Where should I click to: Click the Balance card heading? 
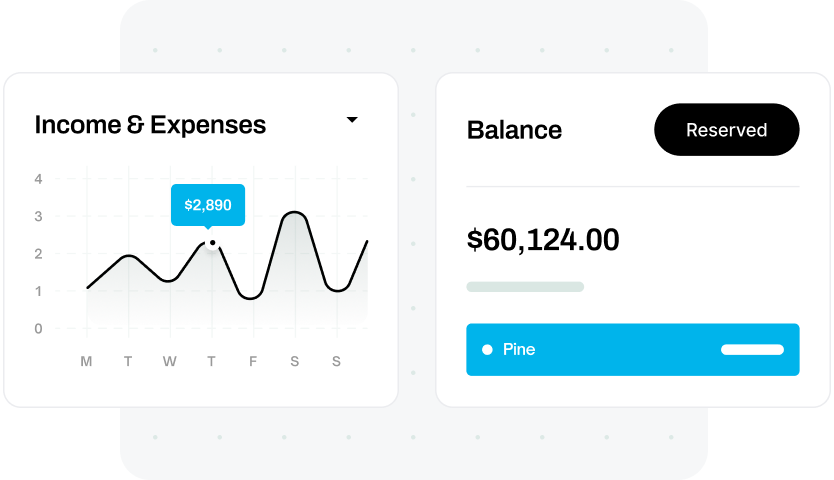514,130
